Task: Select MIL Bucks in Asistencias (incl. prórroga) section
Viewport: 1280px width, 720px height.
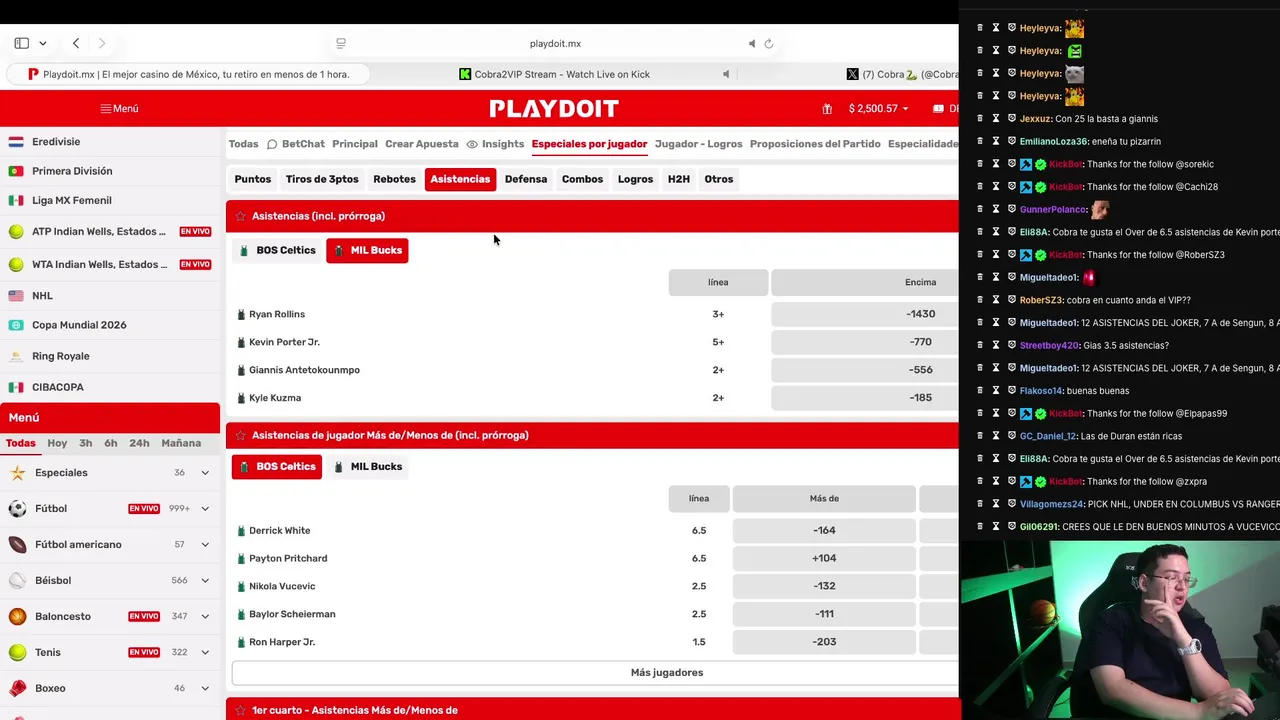Action: pos(367,250)
